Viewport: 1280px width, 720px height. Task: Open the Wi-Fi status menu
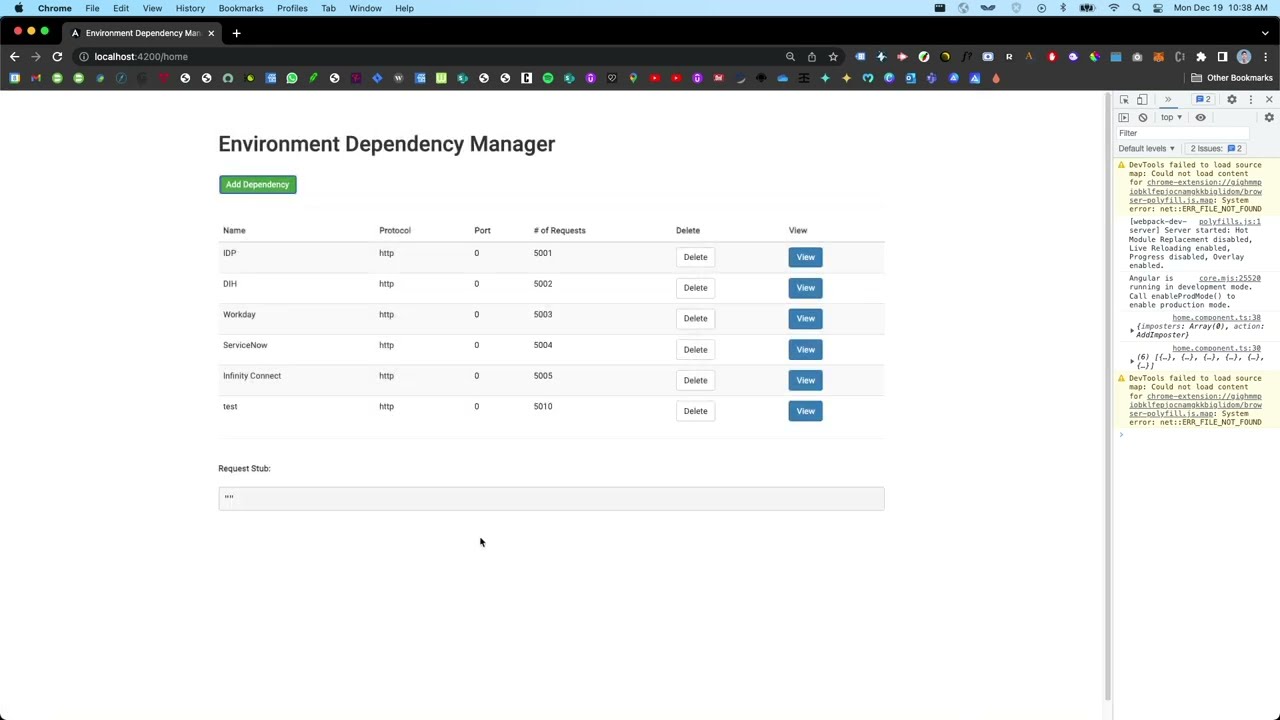[x=1114, y=8]
